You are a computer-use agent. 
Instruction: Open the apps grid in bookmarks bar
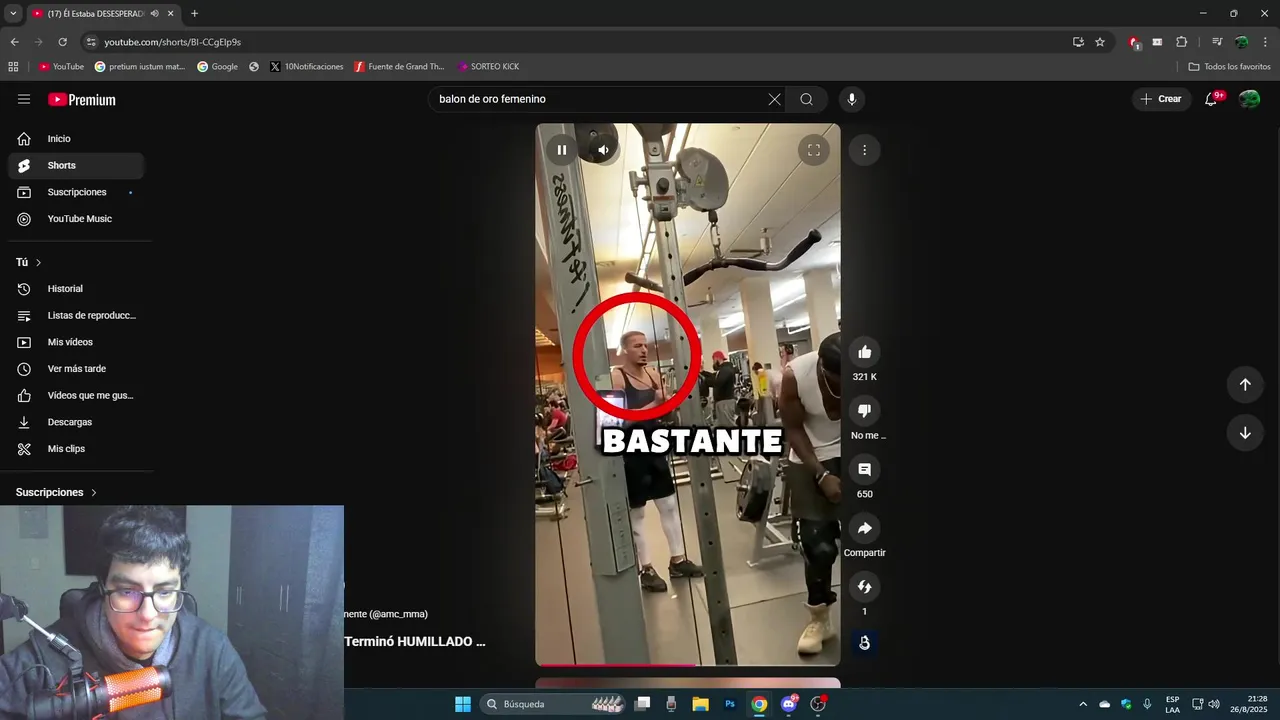pyautogui.click(x=13, y=67)
